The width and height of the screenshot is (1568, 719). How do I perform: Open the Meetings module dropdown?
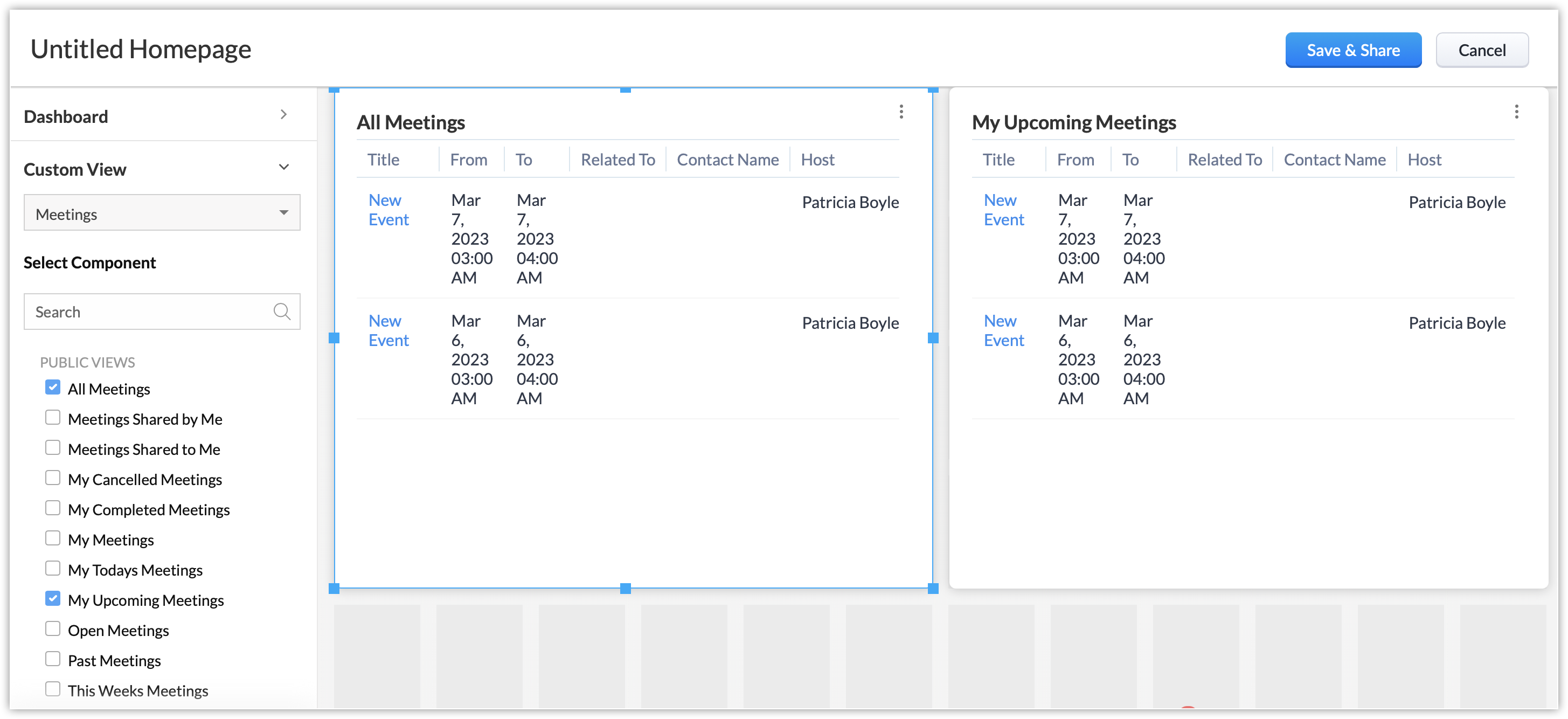(x=162, y=213)
